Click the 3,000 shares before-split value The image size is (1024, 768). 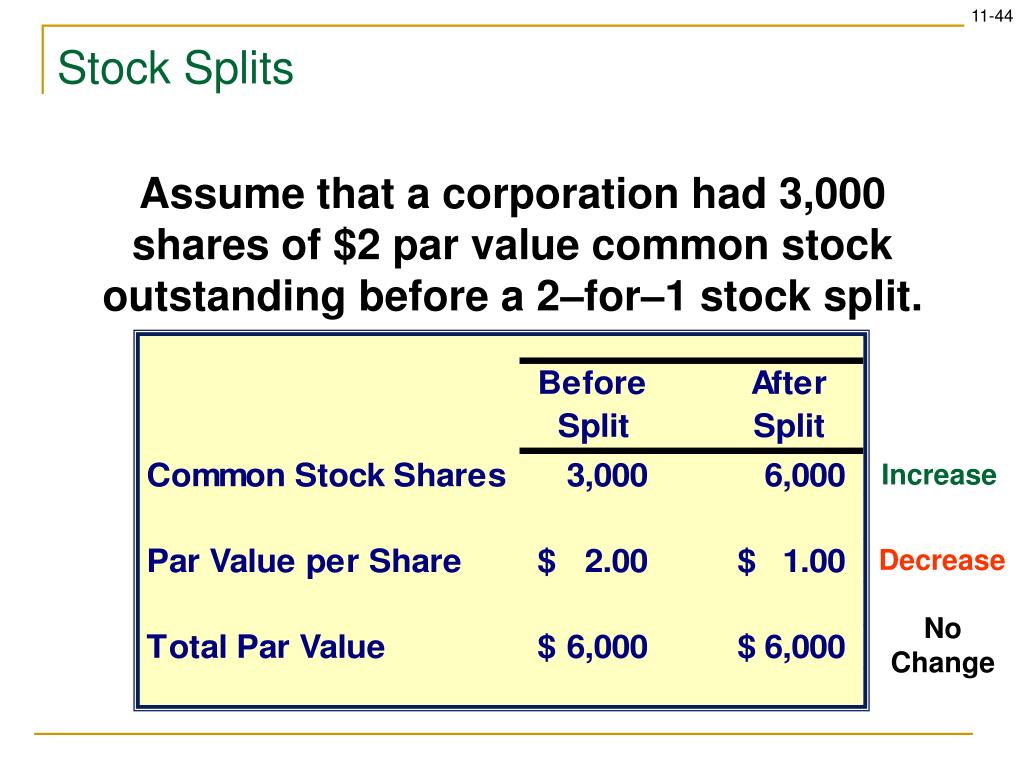coord(607,475)
